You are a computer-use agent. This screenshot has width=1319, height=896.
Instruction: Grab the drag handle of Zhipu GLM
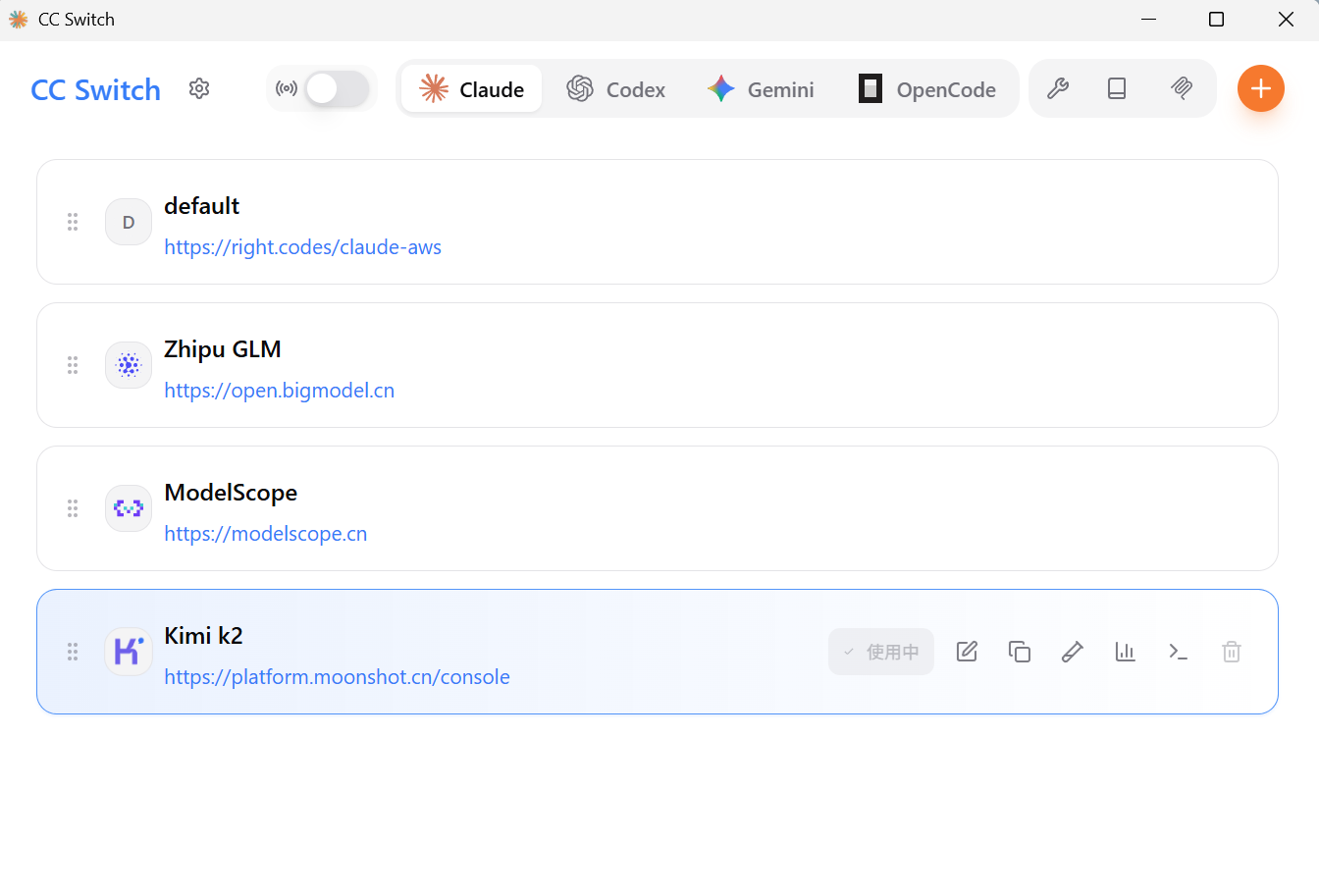(x=73, y=365)
